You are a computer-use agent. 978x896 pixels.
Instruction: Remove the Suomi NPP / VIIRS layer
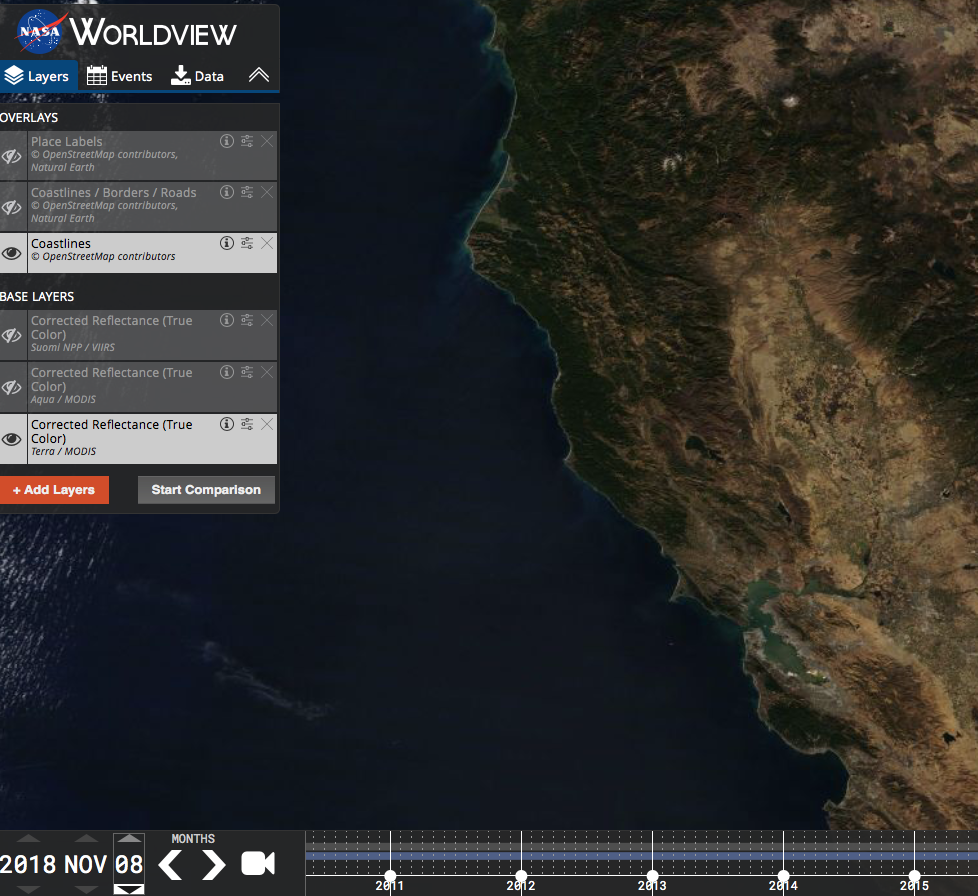coord(267,320)
